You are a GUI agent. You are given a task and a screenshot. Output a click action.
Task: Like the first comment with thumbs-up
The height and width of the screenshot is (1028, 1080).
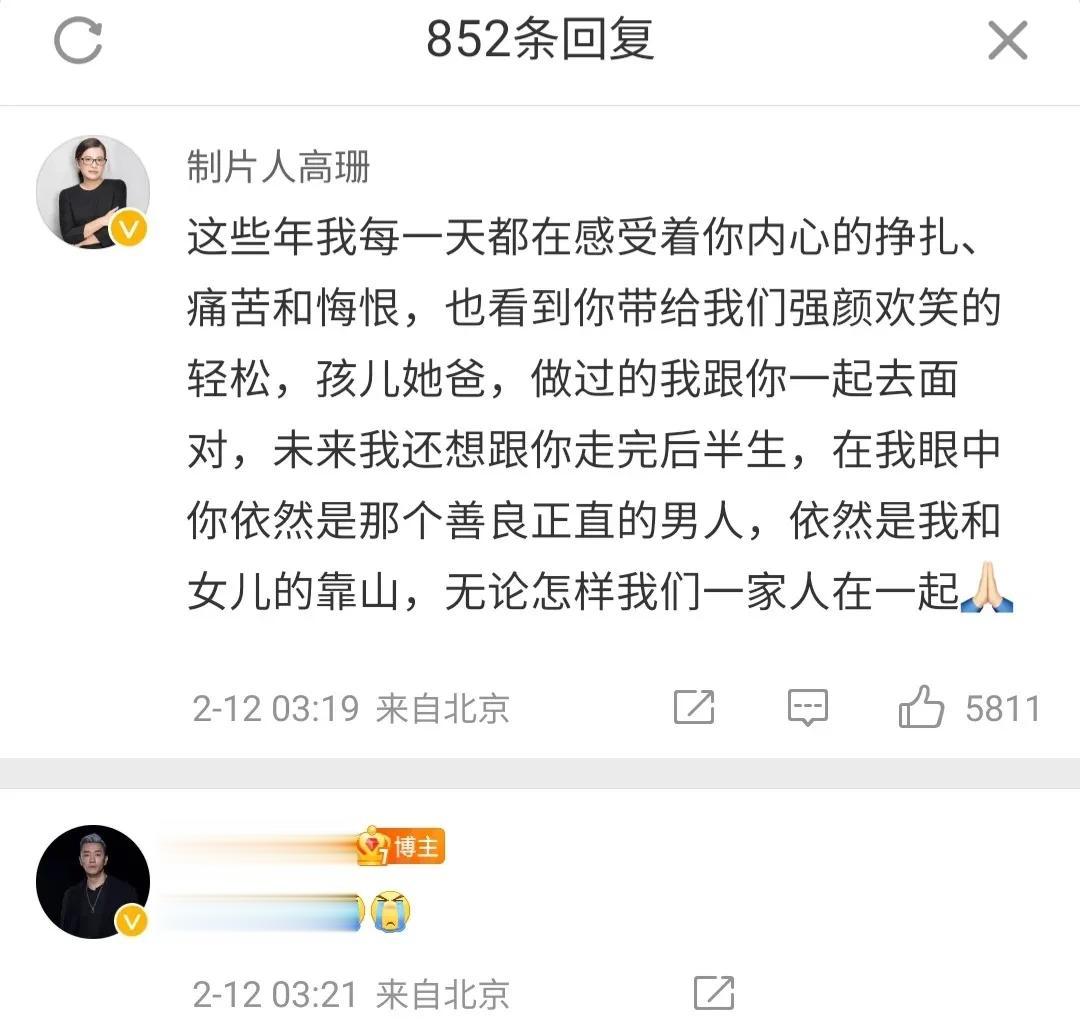point(920,706)
